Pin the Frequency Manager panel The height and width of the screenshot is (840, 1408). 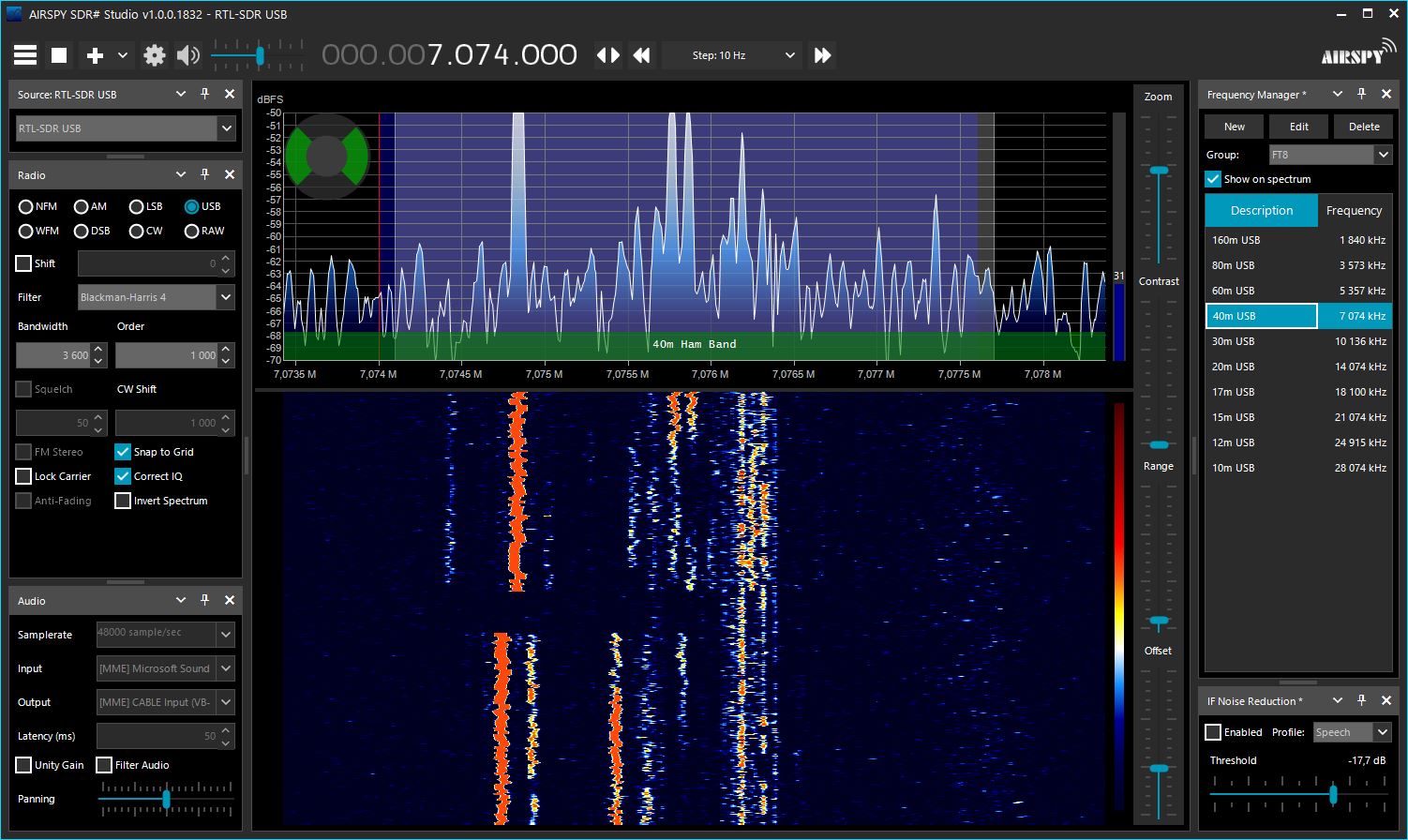tap(1362, 94)
